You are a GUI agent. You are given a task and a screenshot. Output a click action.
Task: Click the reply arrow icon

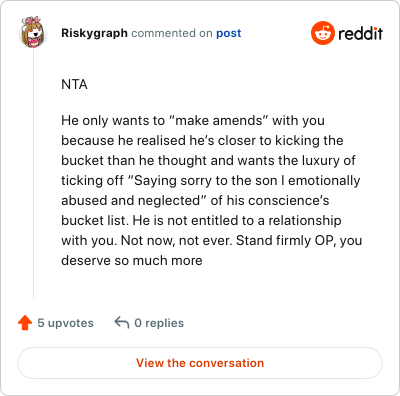click(x=122, y=323)
